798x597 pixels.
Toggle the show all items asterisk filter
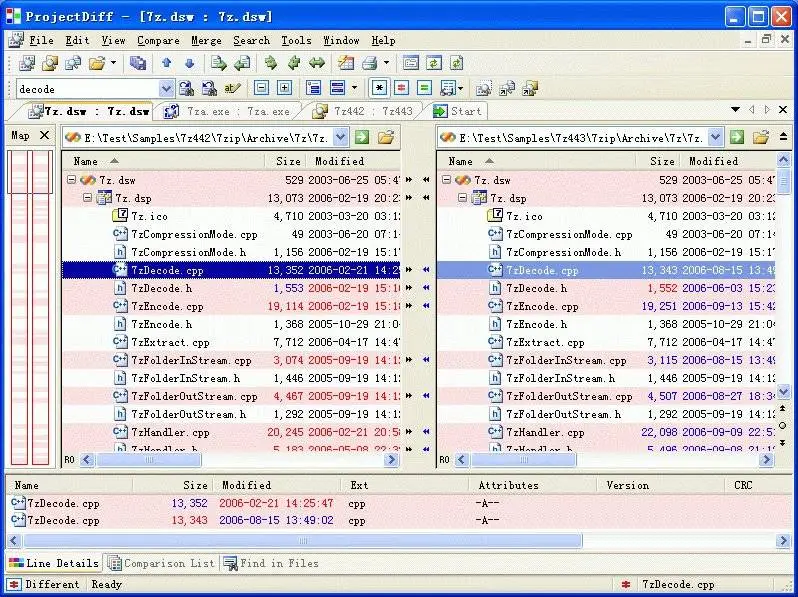(x=379, y=89)
